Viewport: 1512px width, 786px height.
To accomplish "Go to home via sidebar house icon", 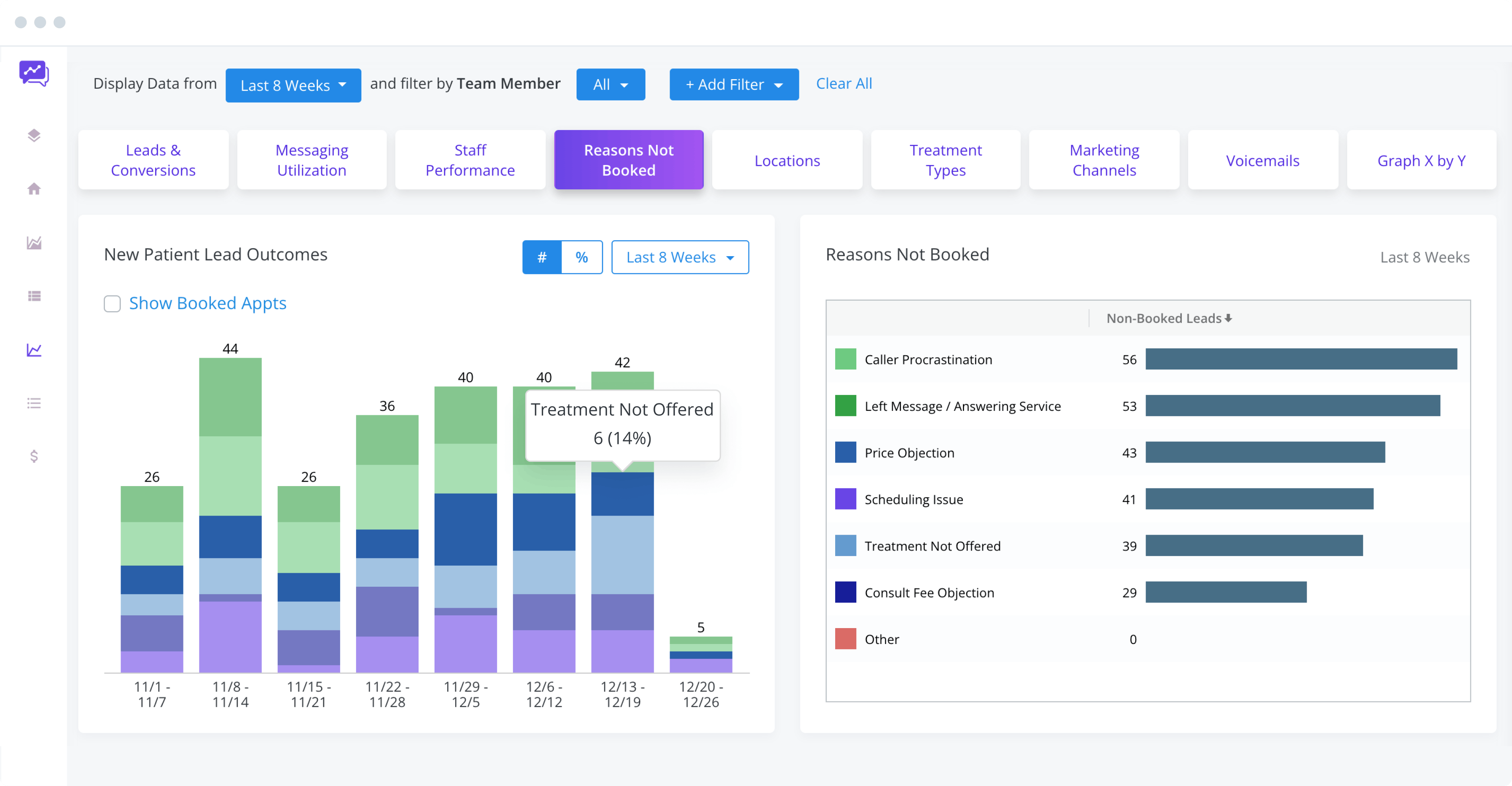I will tap(34, 189).
